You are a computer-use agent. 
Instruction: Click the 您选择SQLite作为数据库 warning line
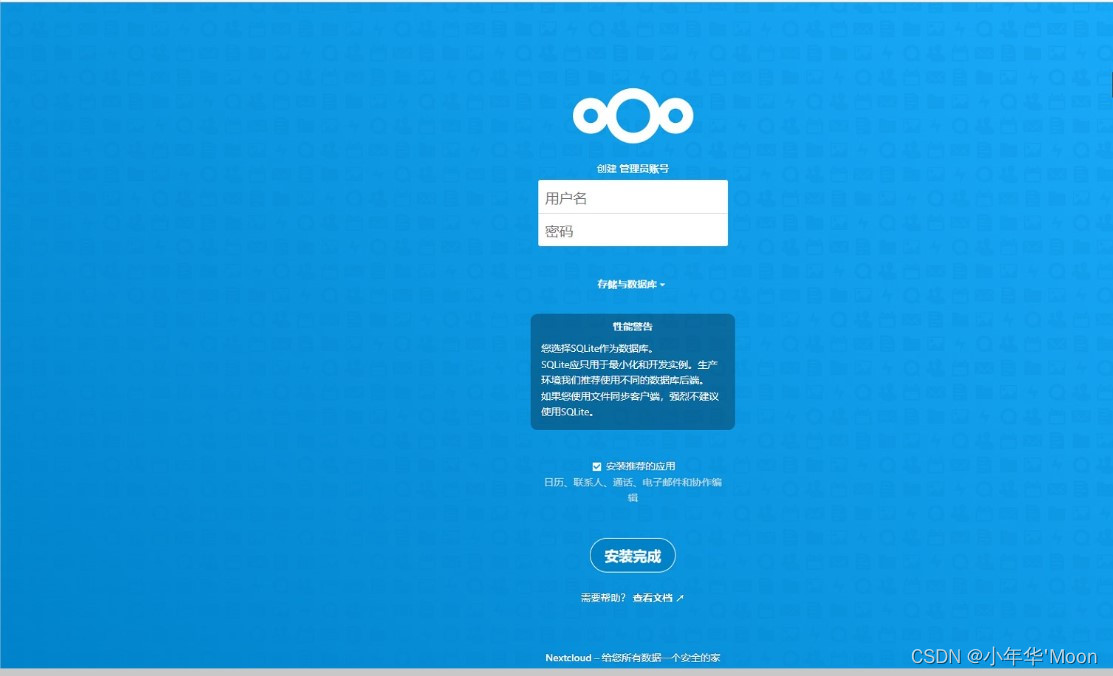(x=598, y=348)
